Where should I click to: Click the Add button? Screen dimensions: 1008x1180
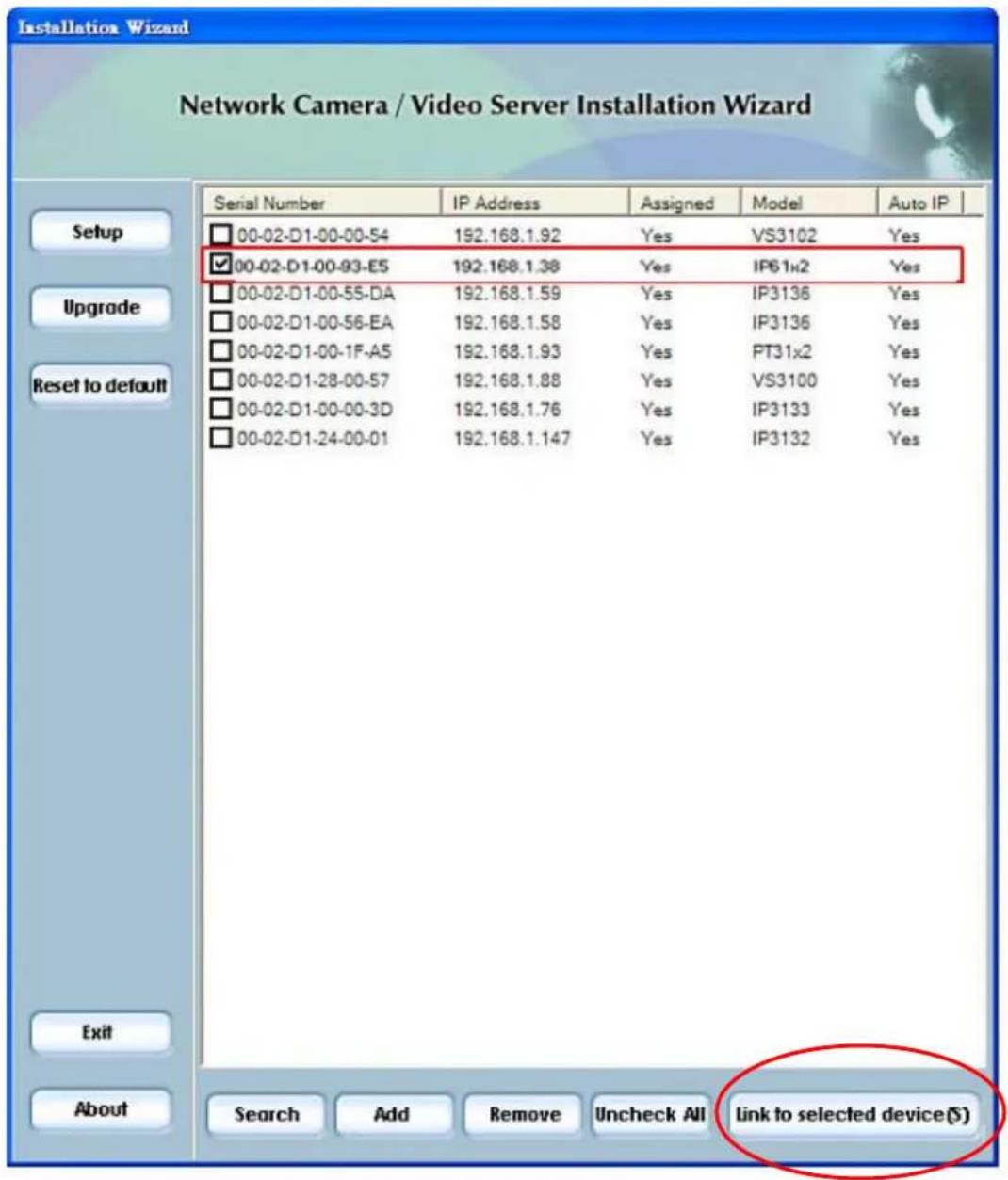coord(393,1115)
